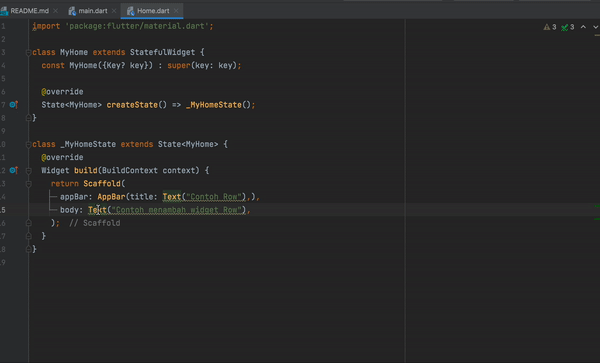The width and height of the screenshot is (600, 363).
Task: Click the Key? key constructor parameter
Action: pyautogui.click(x=125, y=65)
